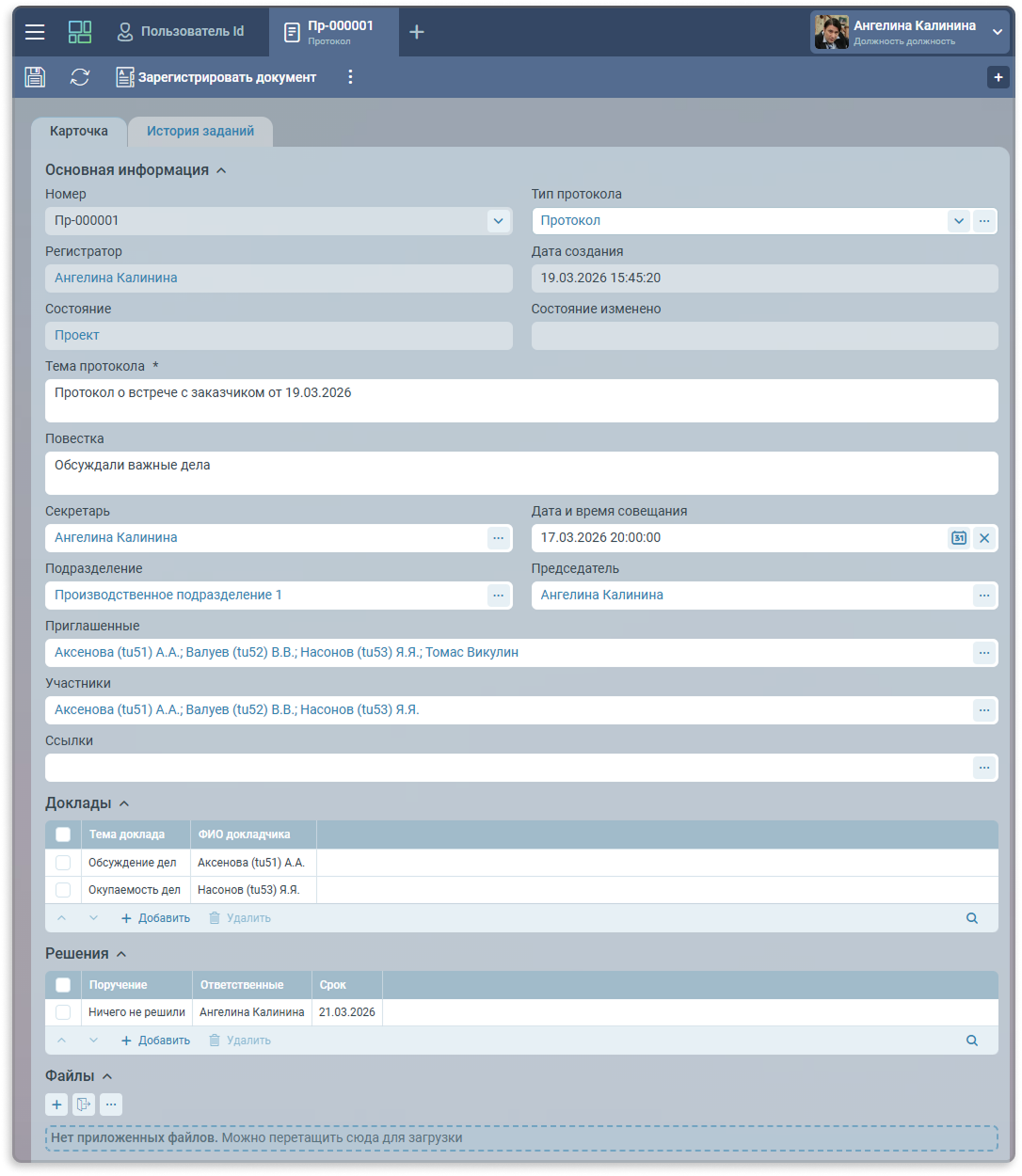Open the Тип протокола dropdown
Screen dimensions: 1022x1176
tap(958, 221)
